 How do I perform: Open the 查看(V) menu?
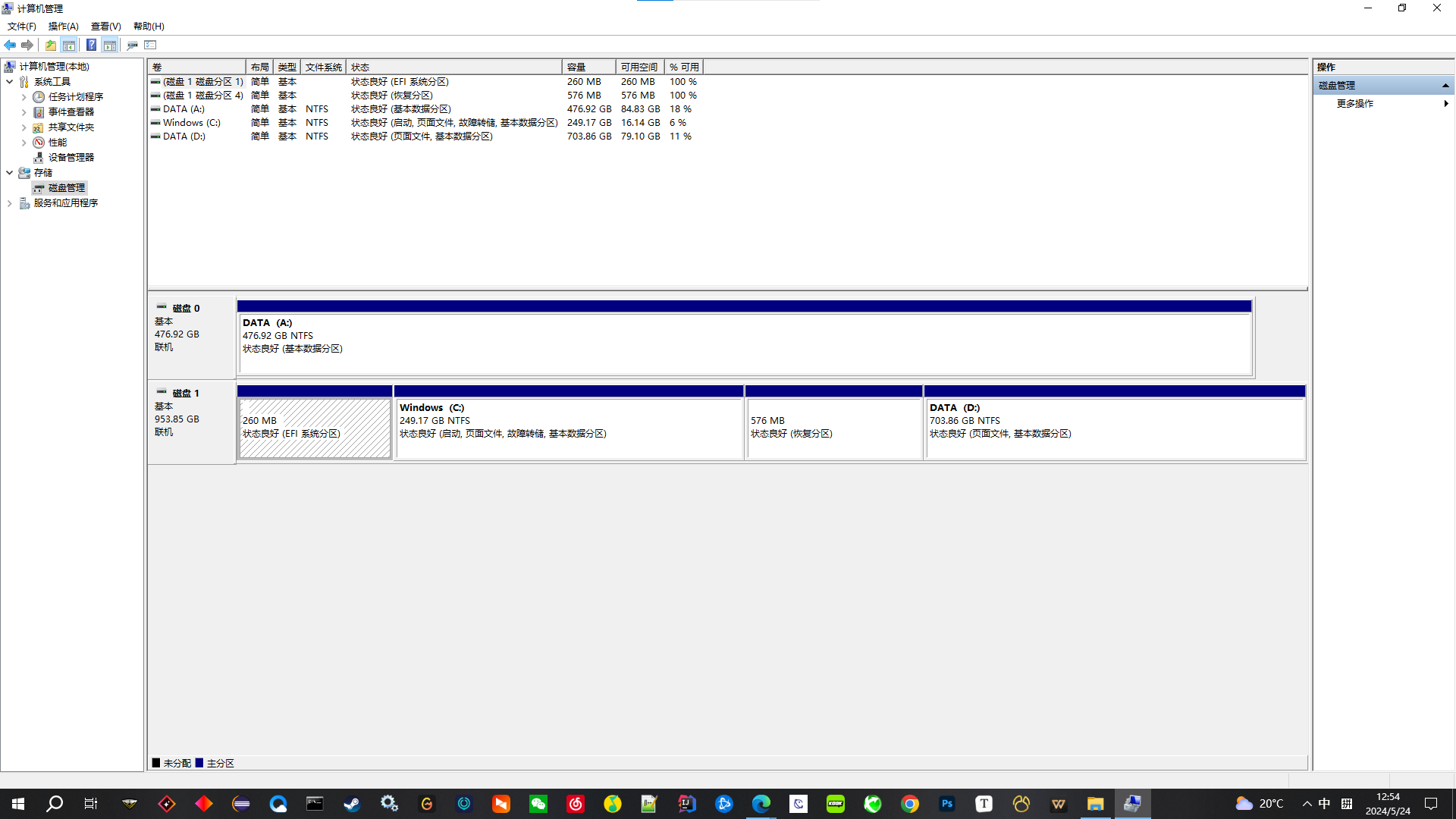coord(105,26)
